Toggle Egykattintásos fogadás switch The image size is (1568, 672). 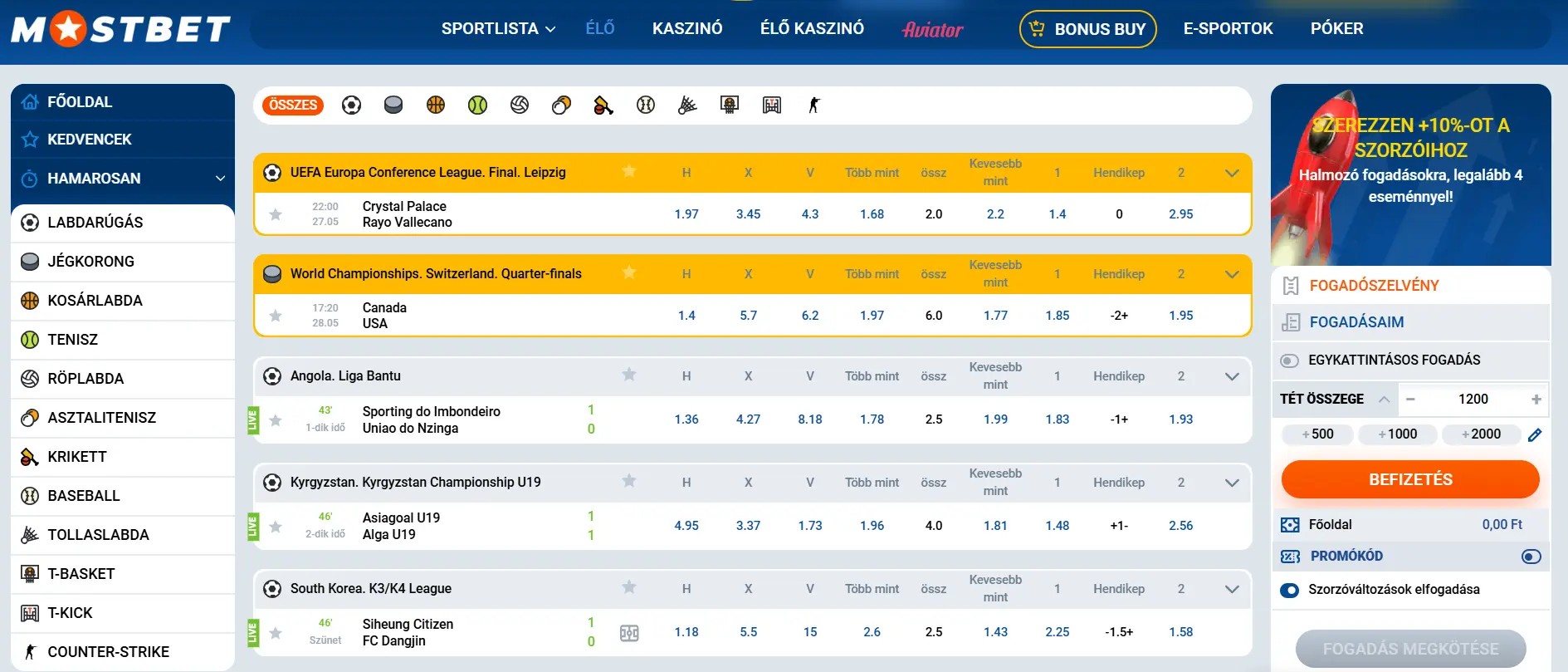[1289, 361]
